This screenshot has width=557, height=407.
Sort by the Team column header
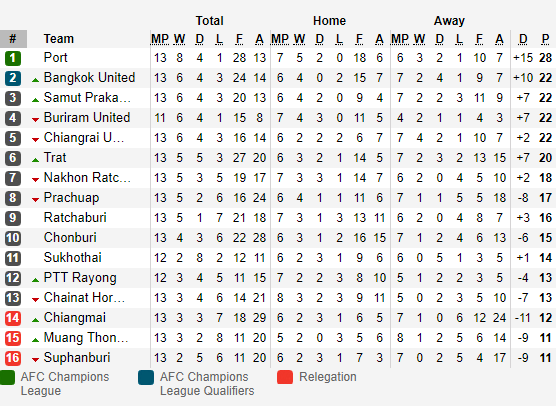pyautogui.click(x=59, y=39)
